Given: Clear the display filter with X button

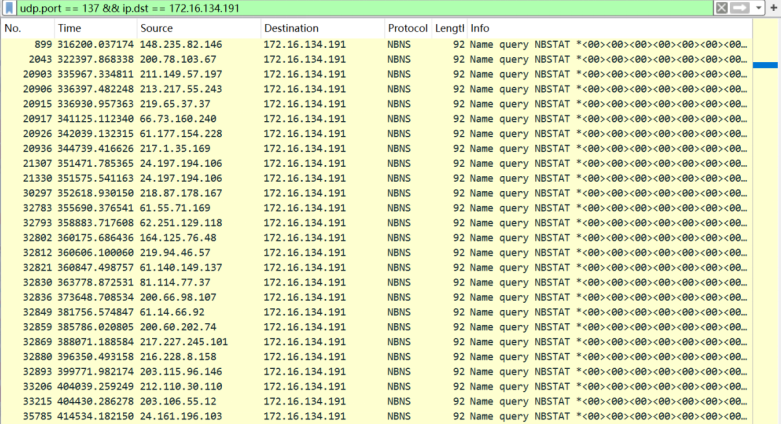Looking at the screenshot, I should (x=722, y=8).
